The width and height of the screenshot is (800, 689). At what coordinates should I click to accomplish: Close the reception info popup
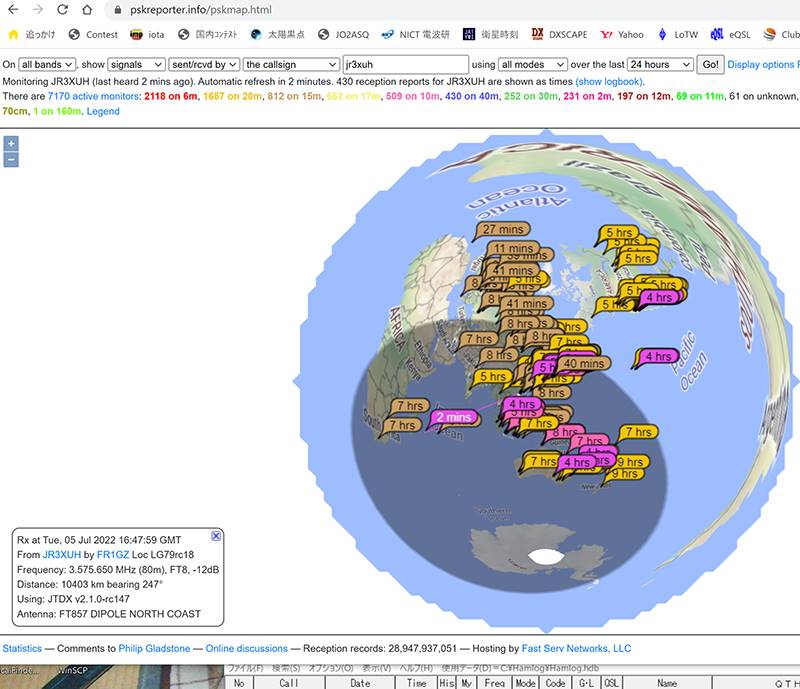pyautogui.click(x=217, y=537)
